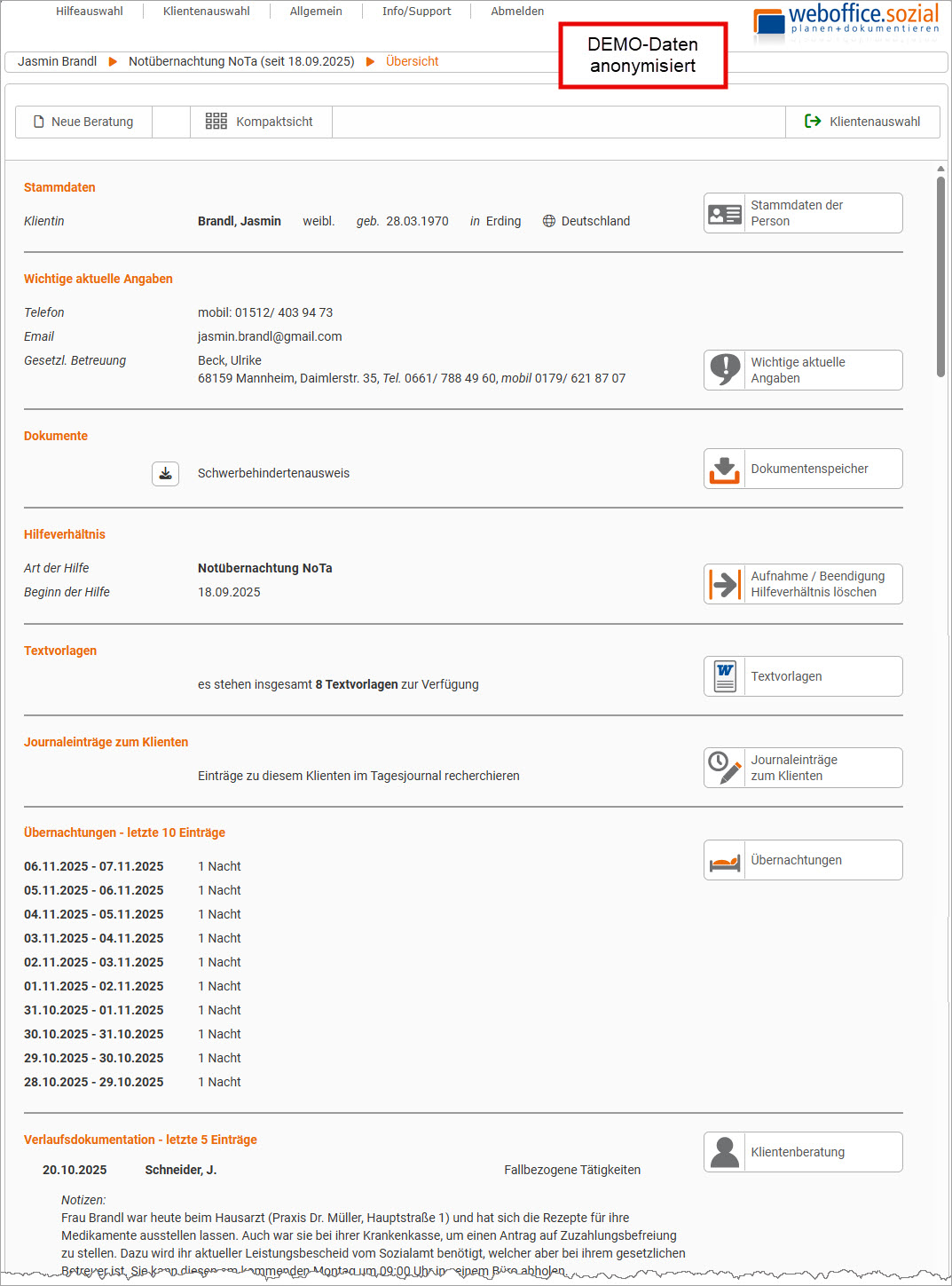
Task: Open the Klientenauswahl menu item
Action: point(206,12)
